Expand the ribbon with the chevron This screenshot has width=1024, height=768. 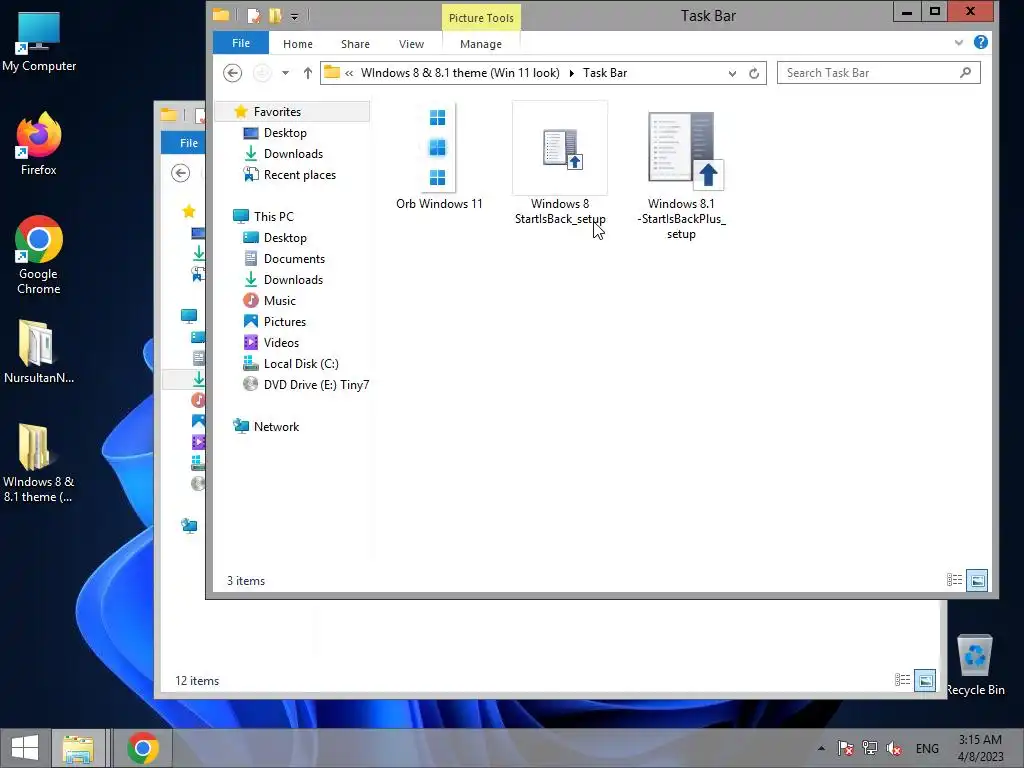[959, 42]
